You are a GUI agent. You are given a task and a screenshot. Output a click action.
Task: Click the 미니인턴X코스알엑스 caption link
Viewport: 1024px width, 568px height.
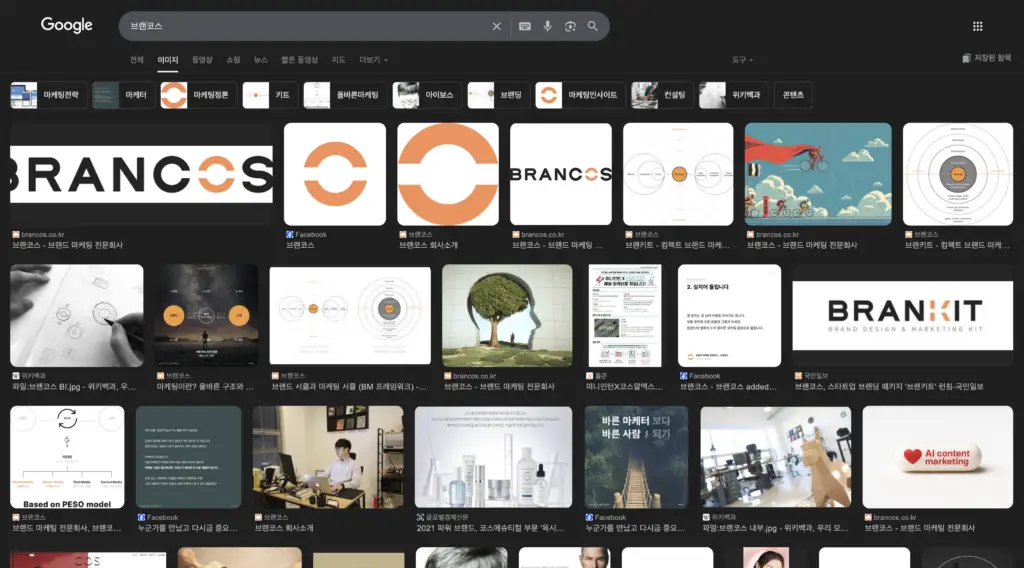tap(626, 387)
